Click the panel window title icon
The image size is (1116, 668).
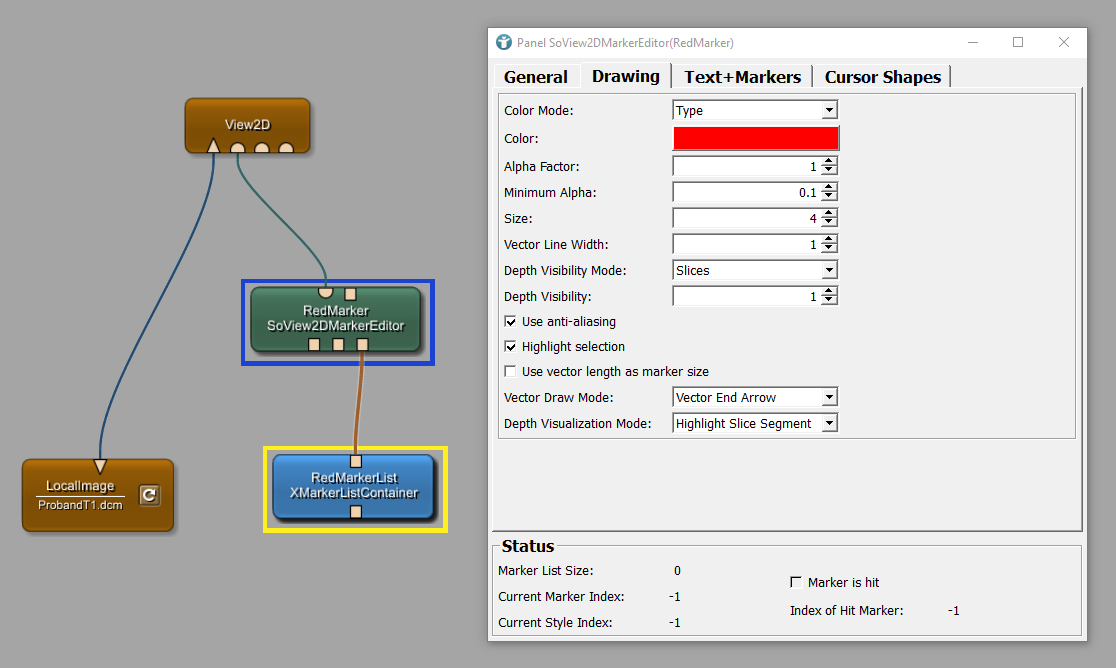[x=503, y=43]
